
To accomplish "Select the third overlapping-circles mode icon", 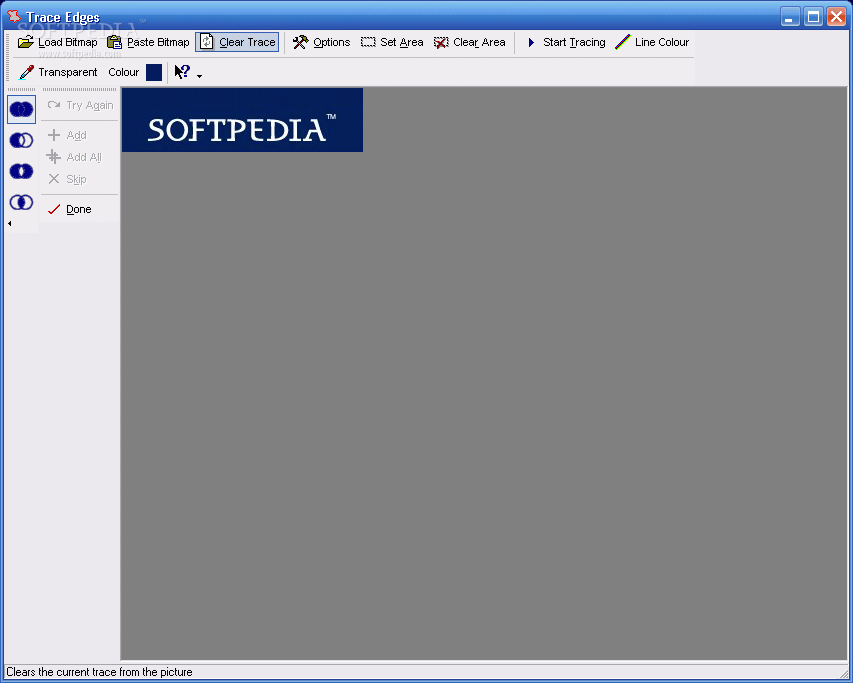I will [22, 171].
